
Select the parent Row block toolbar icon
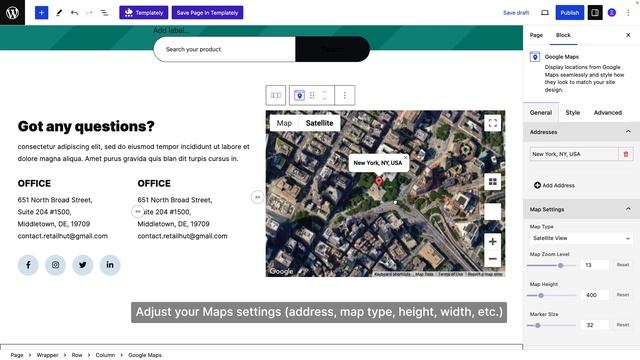click(276, 95)
